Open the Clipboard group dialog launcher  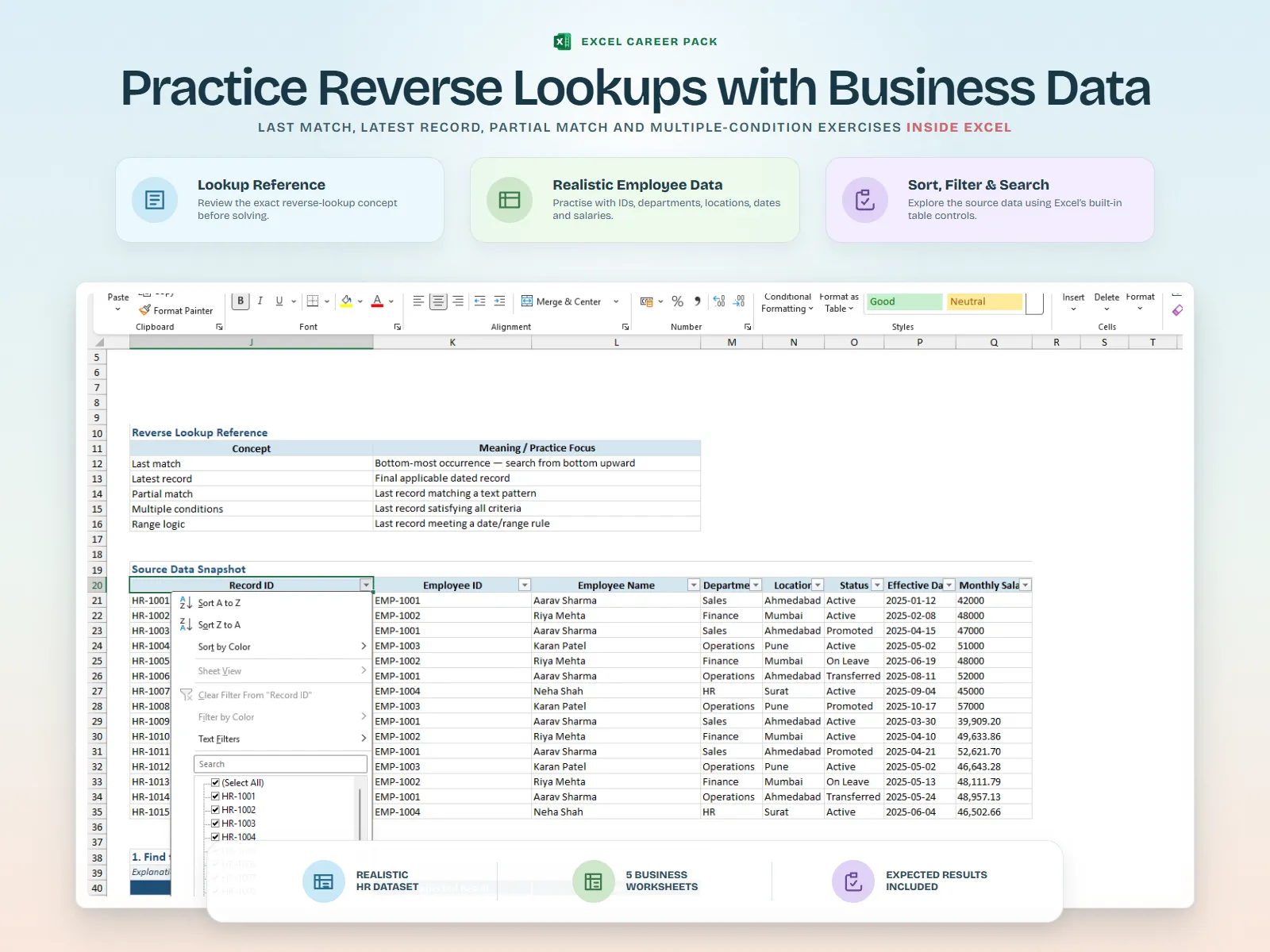[220, 327]
